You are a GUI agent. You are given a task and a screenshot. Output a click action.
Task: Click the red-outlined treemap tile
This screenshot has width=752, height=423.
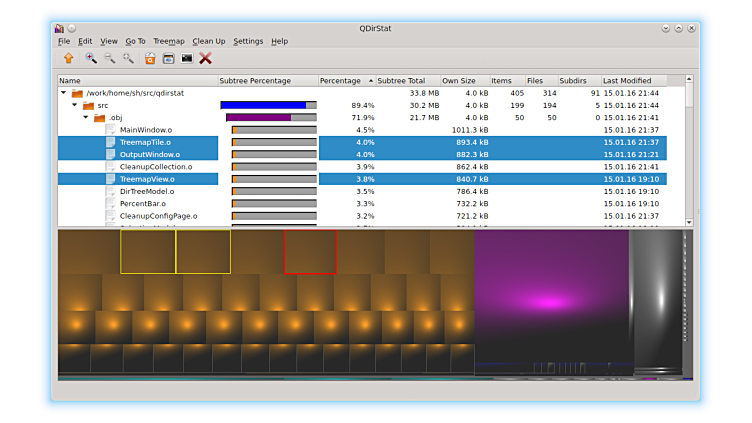310,252
